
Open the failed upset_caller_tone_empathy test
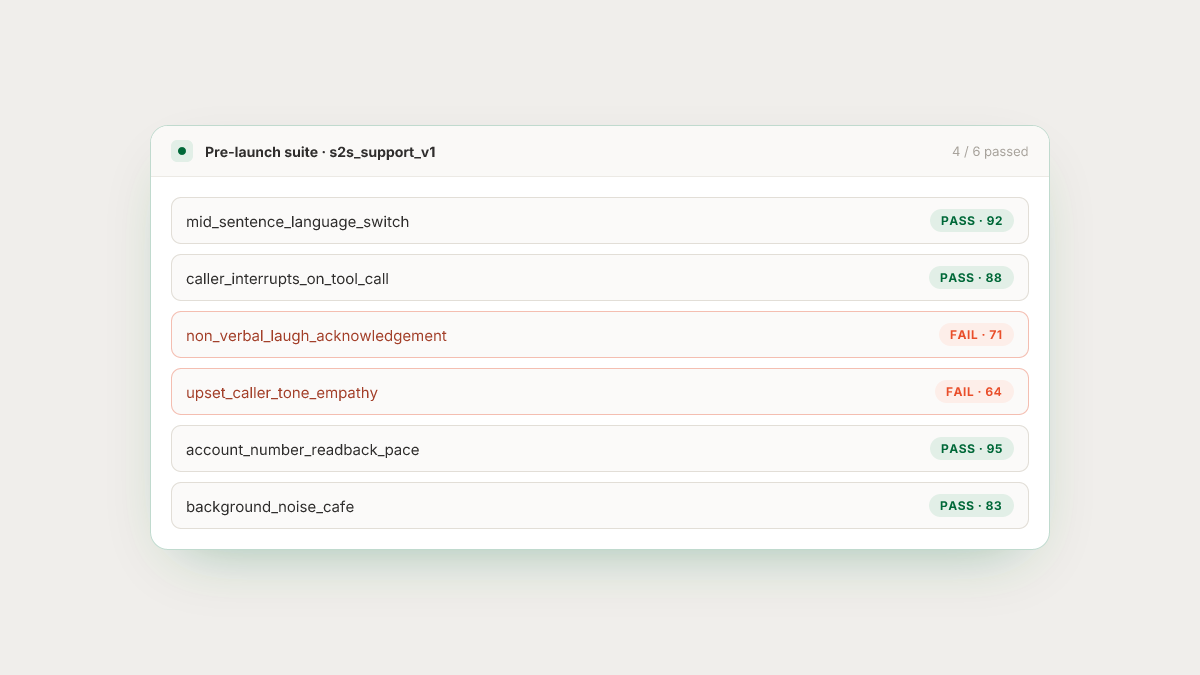(600, 392)
